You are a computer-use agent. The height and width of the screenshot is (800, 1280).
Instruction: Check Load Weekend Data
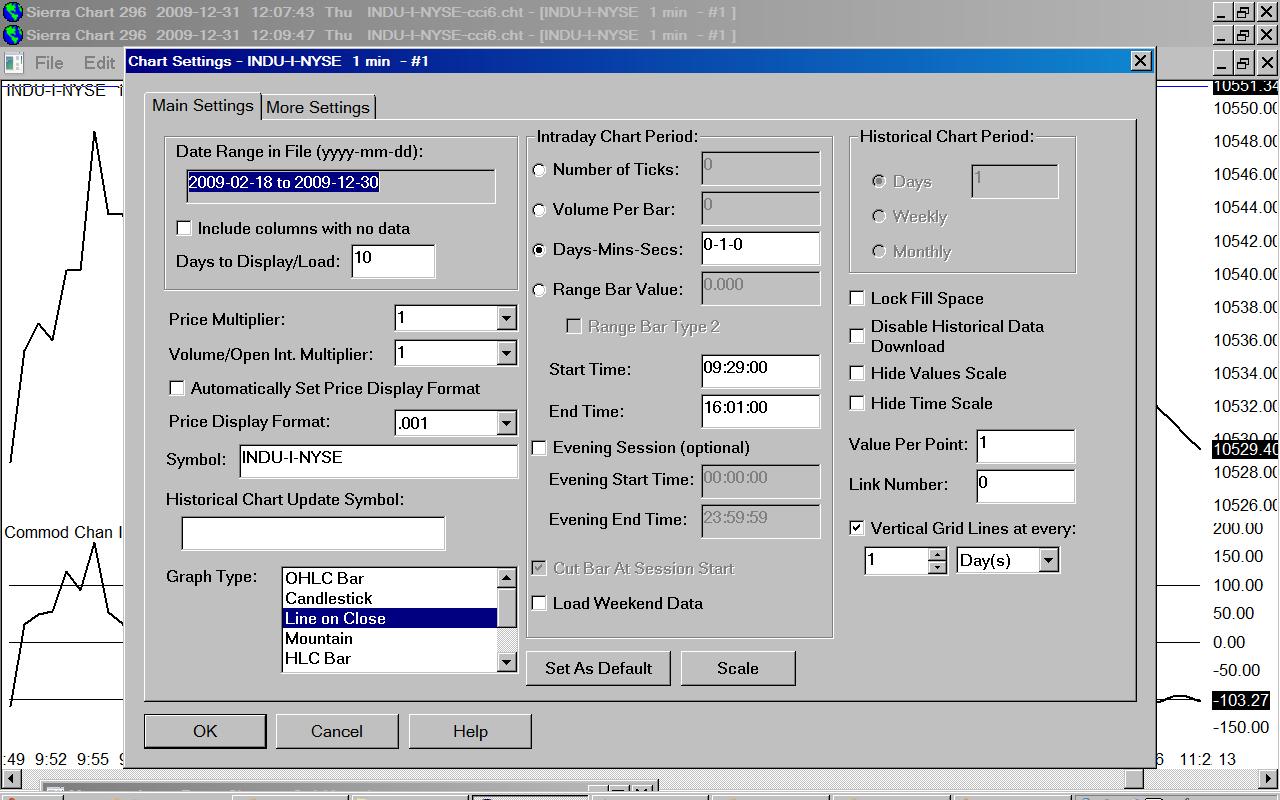pos(539,603)
